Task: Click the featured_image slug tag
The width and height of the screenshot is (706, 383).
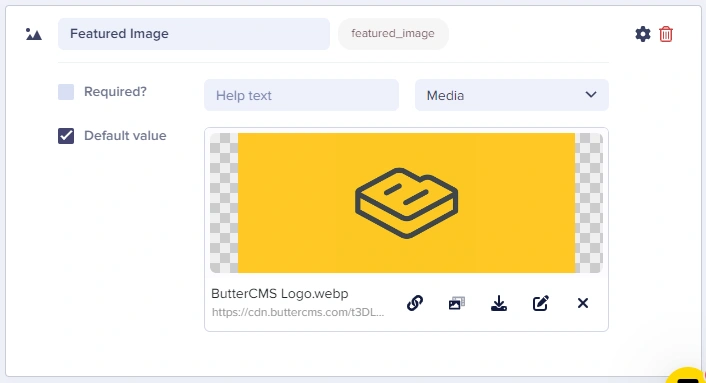Action: pos(393,34)
